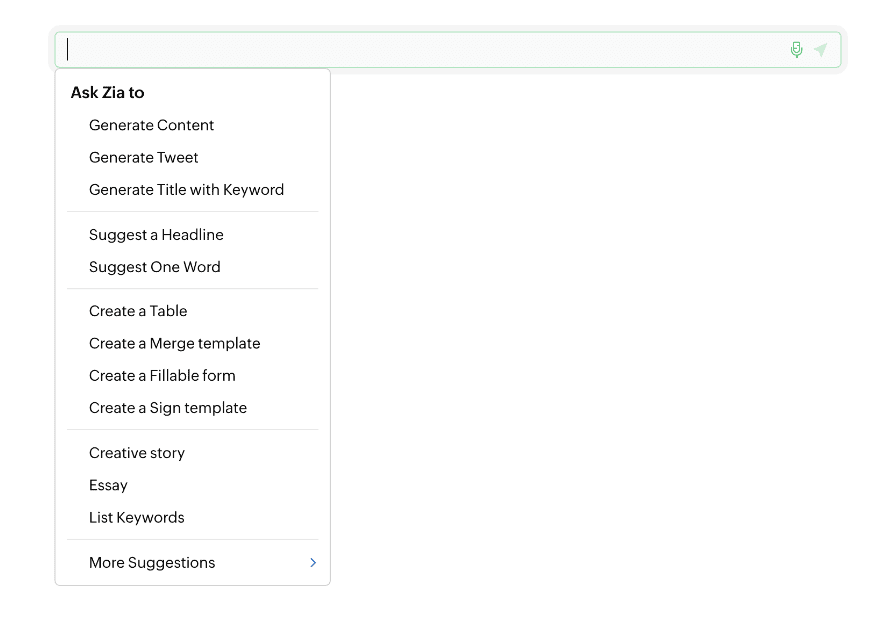Pick Generate Title with Keyword

[x=186, y=190]
